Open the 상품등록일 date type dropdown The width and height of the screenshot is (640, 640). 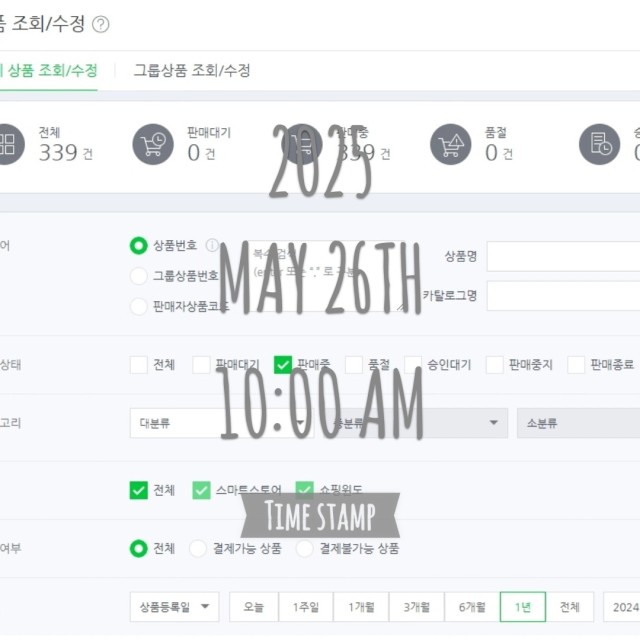(x=174, y=607)
